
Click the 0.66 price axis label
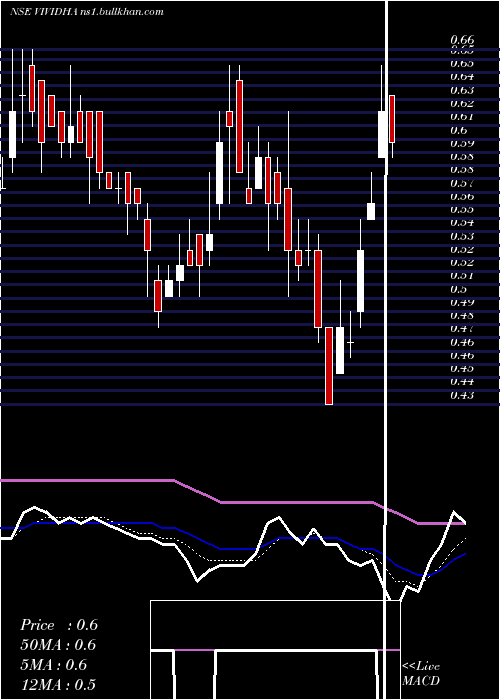[462, 40]
